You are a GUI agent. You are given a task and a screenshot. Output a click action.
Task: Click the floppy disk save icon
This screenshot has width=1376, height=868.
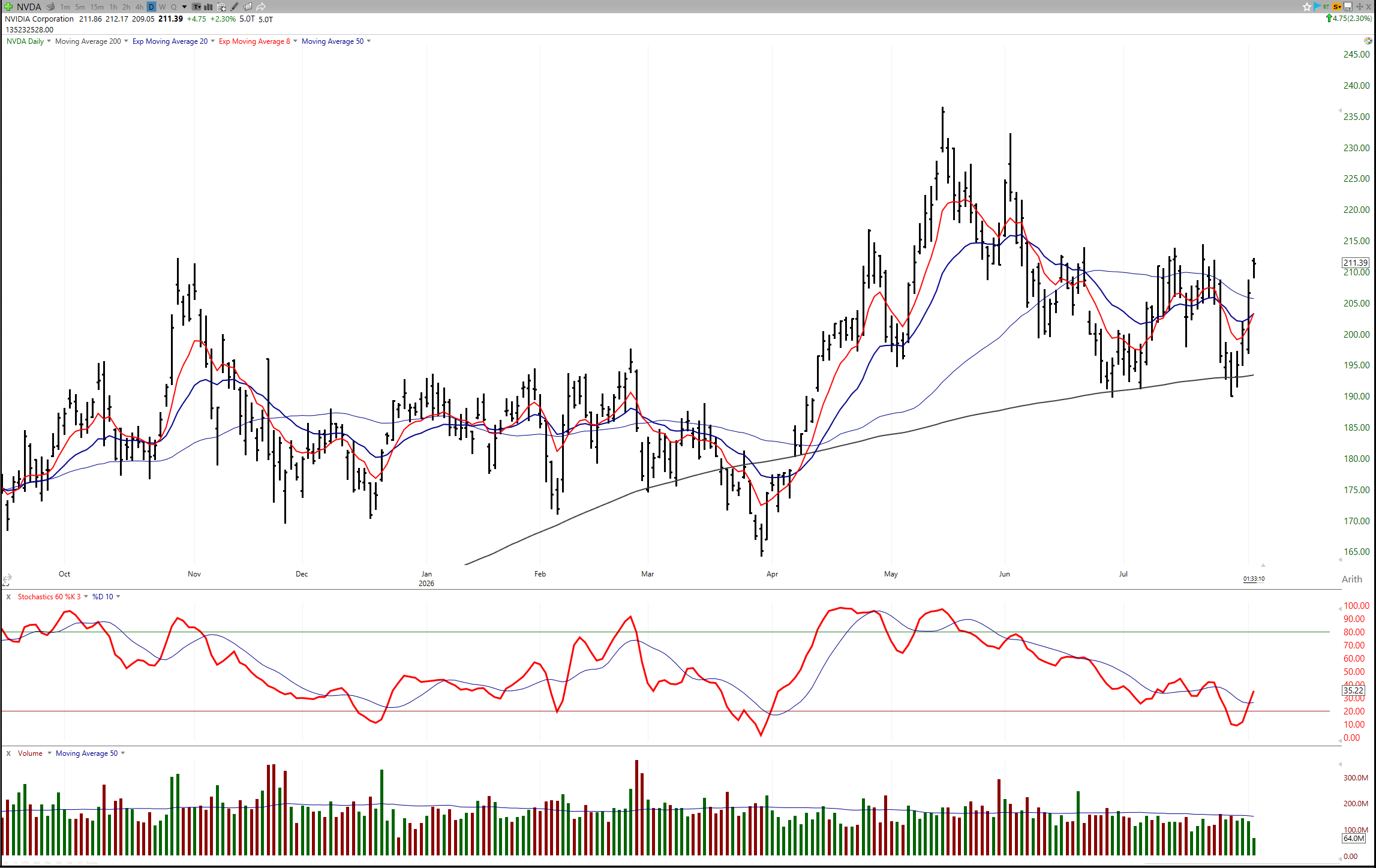(1348, 7)
